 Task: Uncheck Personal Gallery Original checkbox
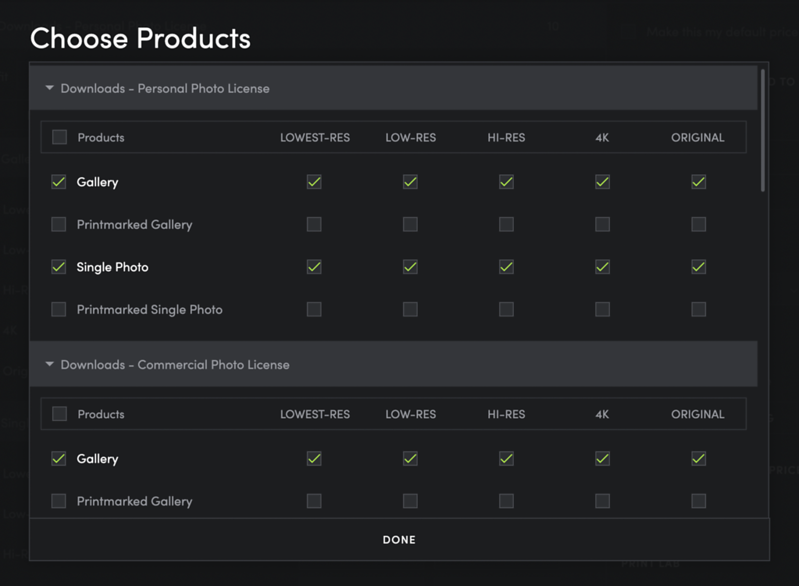tap(699, 182)
